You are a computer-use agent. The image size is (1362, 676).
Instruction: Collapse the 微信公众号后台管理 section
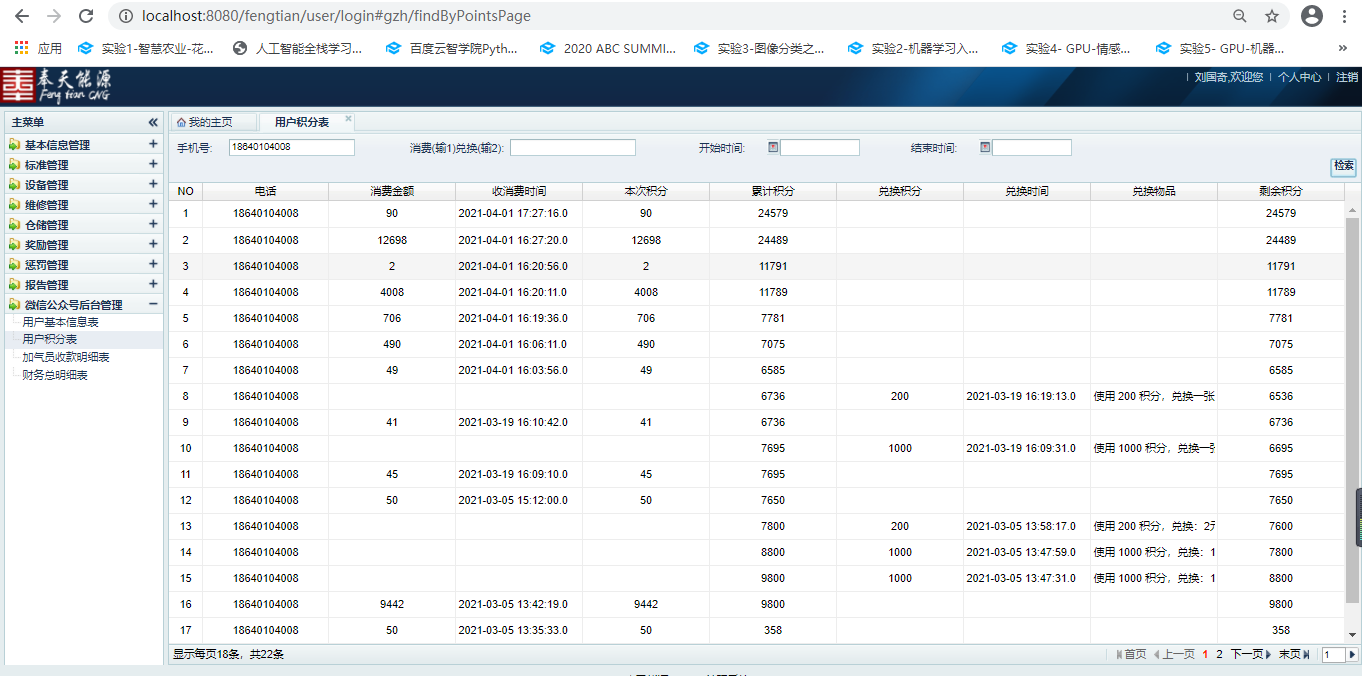pos(153,304)
